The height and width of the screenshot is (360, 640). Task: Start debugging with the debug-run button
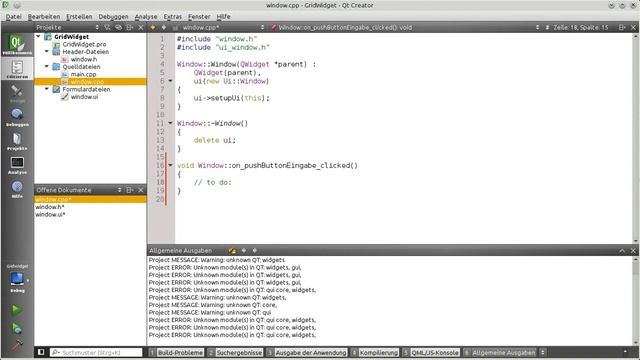[x=17, y=328]
